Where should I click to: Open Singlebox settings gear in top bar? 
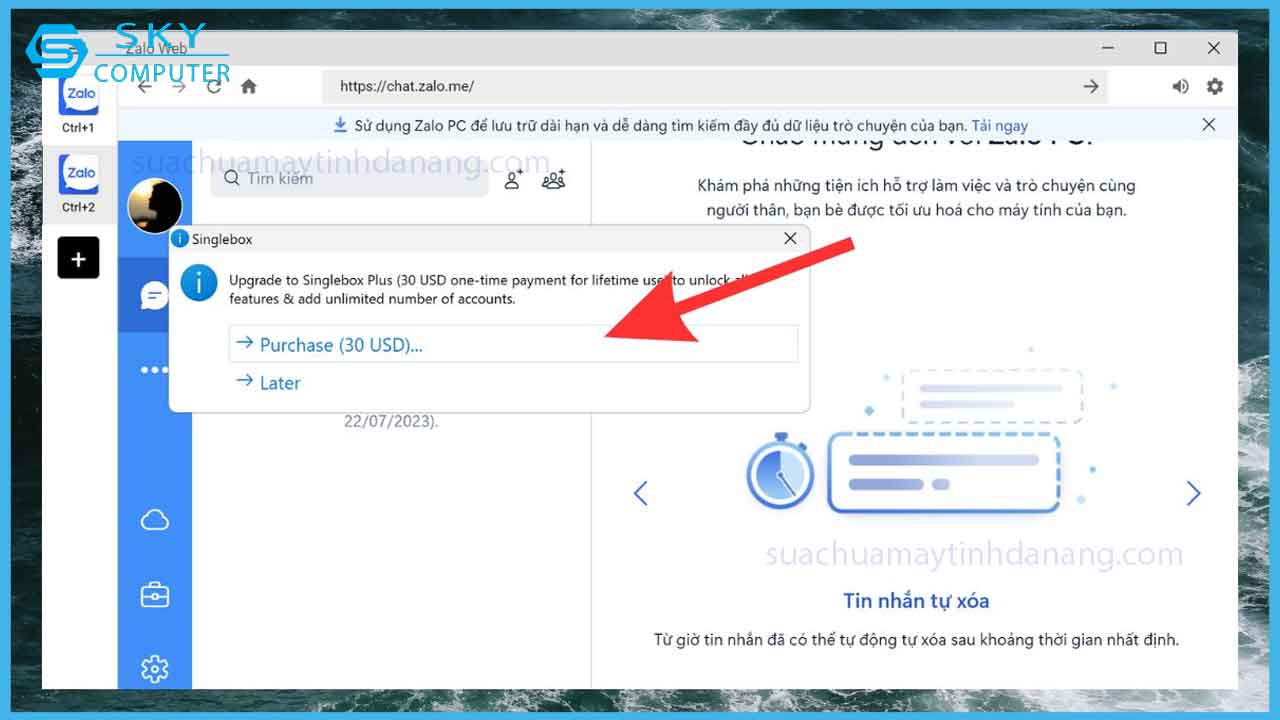point(1215,87)
